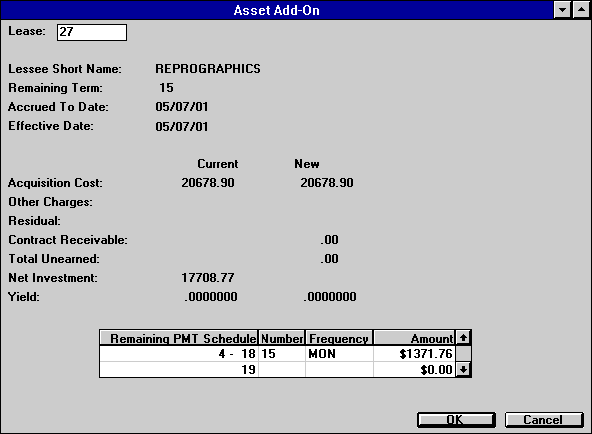Click the title bar minimize arrow
Screen dimensions: 592x434
562,10
